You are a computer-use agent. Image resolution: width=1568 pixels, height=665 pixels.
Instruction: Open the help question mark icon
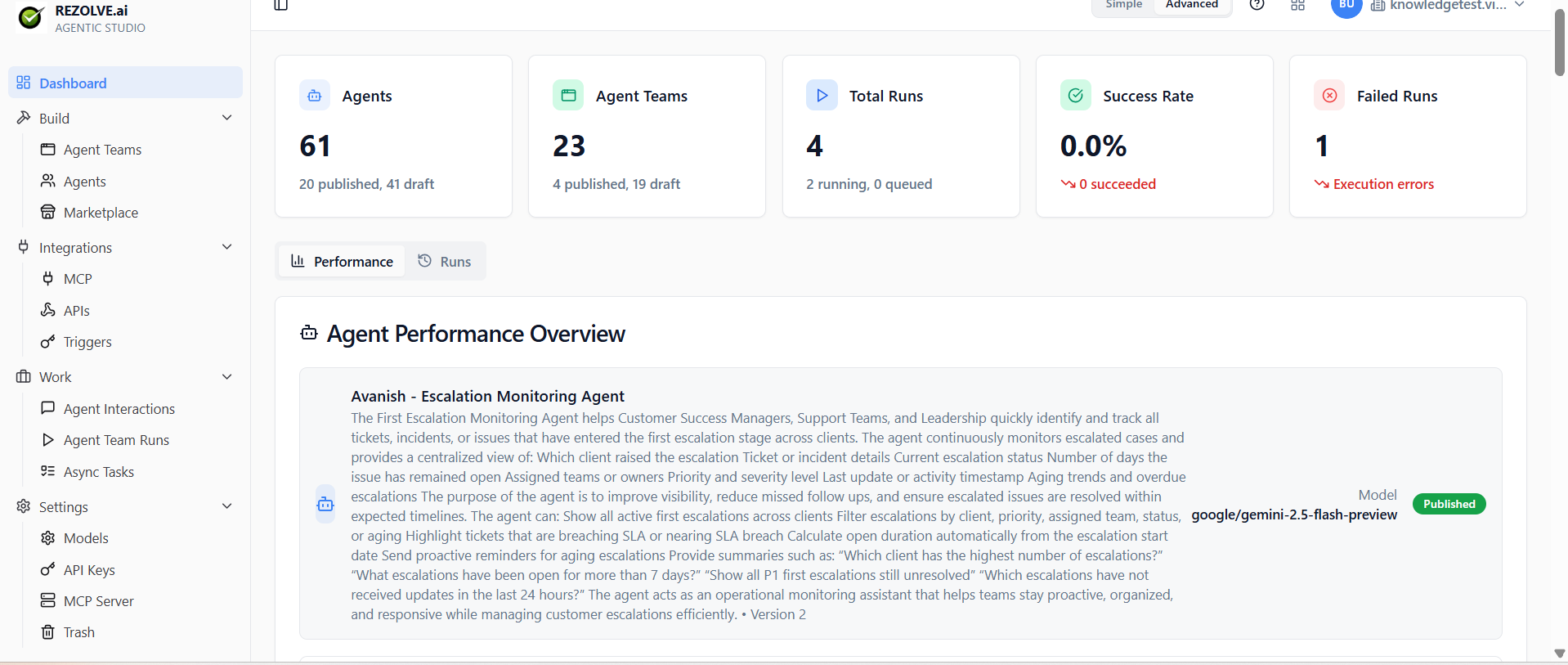coord(1257,5)
